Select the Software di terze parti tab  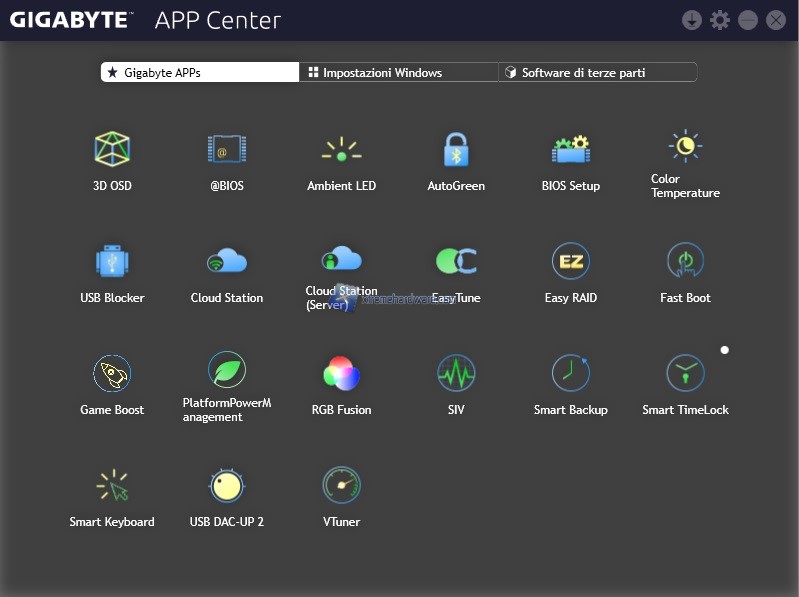(x=597, y=72)
